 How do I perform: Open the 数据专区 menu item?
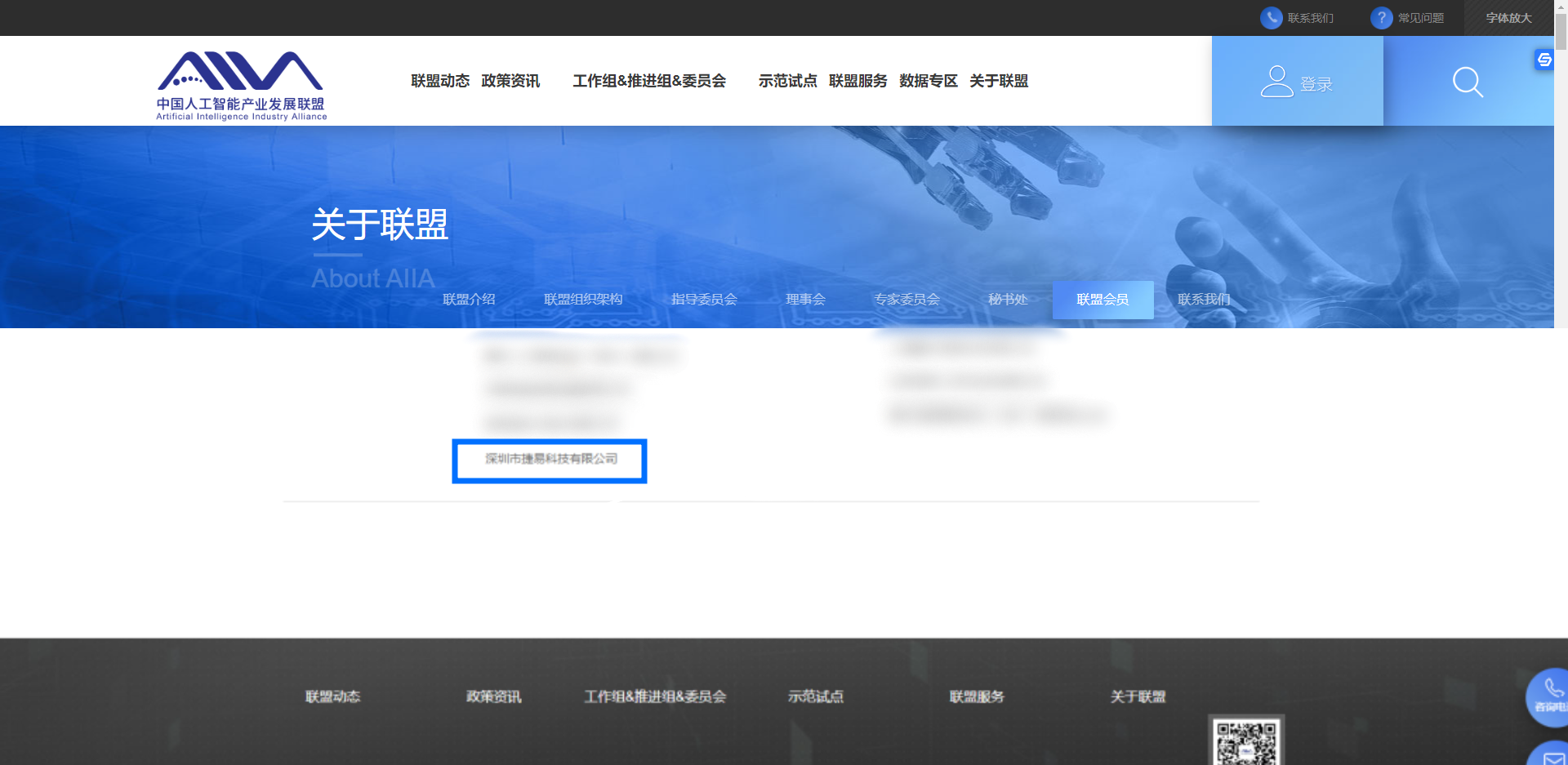[x=928, y=81]
